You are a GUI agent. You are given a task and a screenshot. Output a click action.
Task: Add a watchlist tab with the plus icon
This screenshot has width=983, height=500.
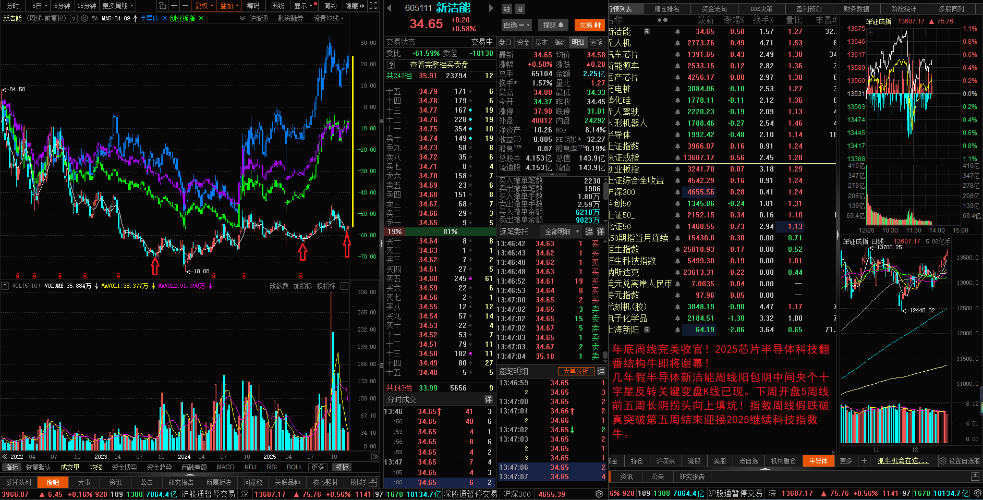[x=864, y=461]
